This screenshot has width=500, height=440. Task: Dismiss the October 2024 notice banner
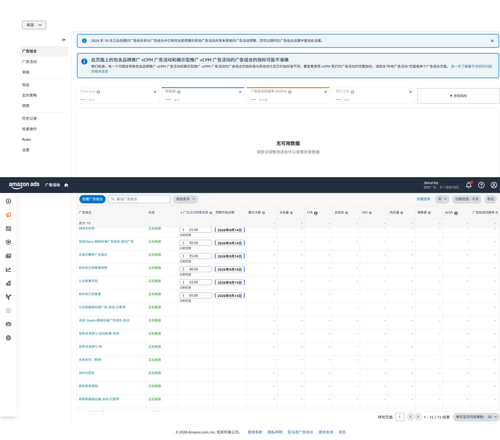(492, 41)
